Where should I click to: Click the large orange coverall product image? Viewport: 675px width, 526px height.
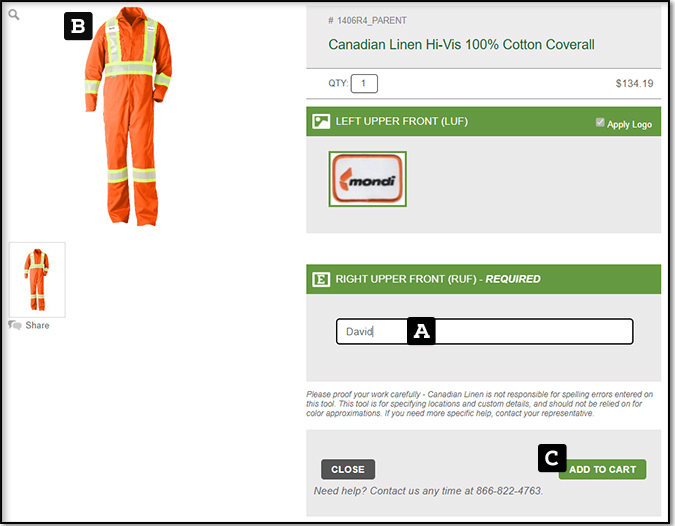click(128, 115)
